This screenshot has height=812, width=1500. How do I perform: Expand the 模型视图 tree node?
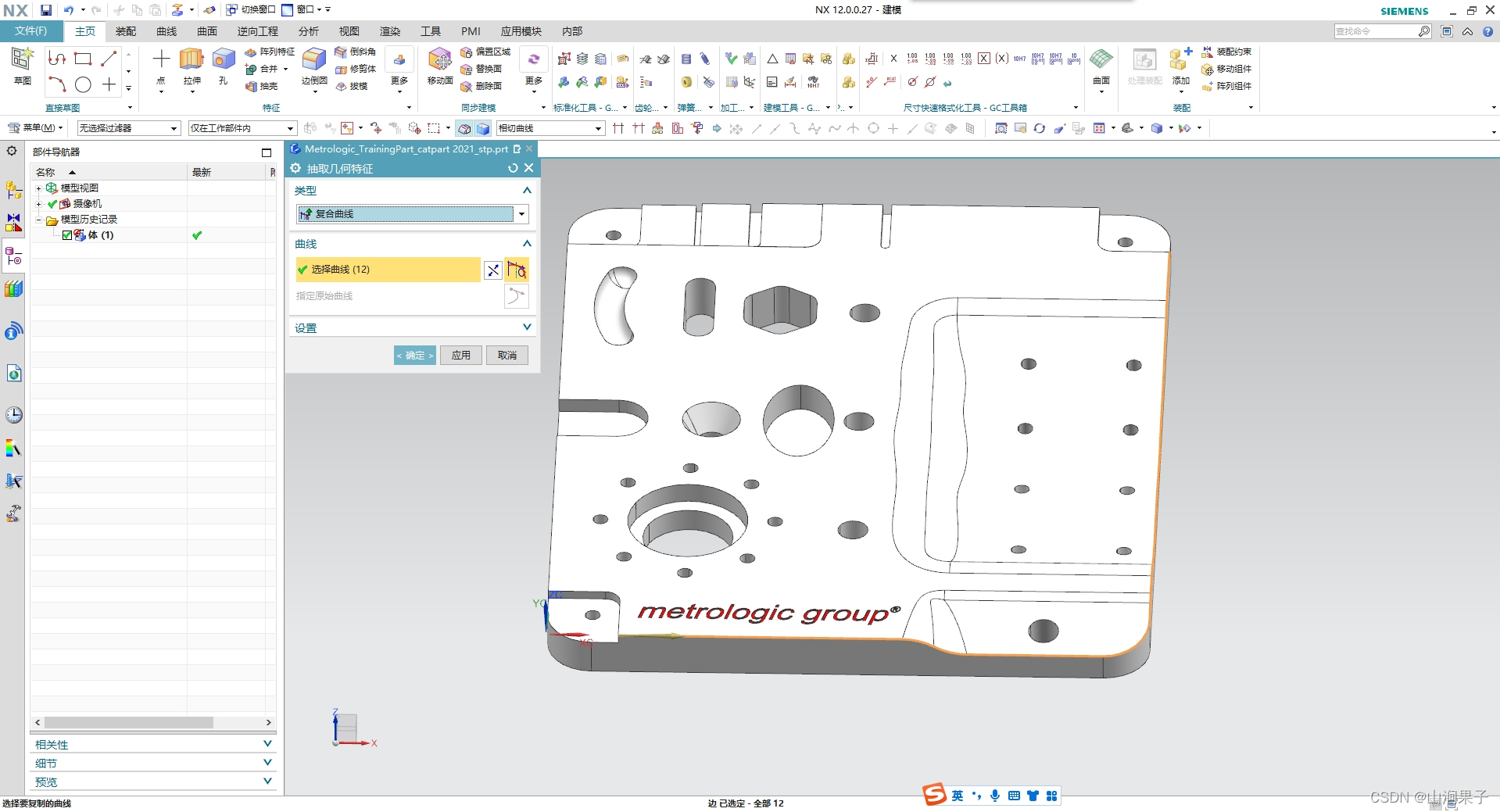click(x=38, y=188)
